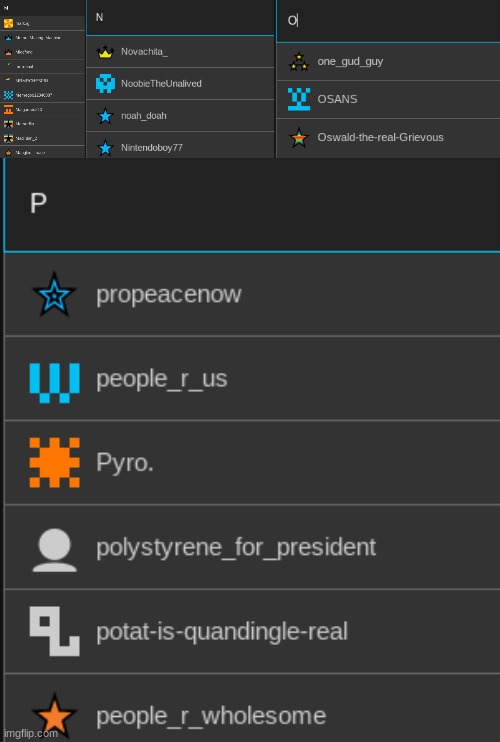
Task: Click the blue pixel icon beside OSANS
Action: click(x=299, y=99)
